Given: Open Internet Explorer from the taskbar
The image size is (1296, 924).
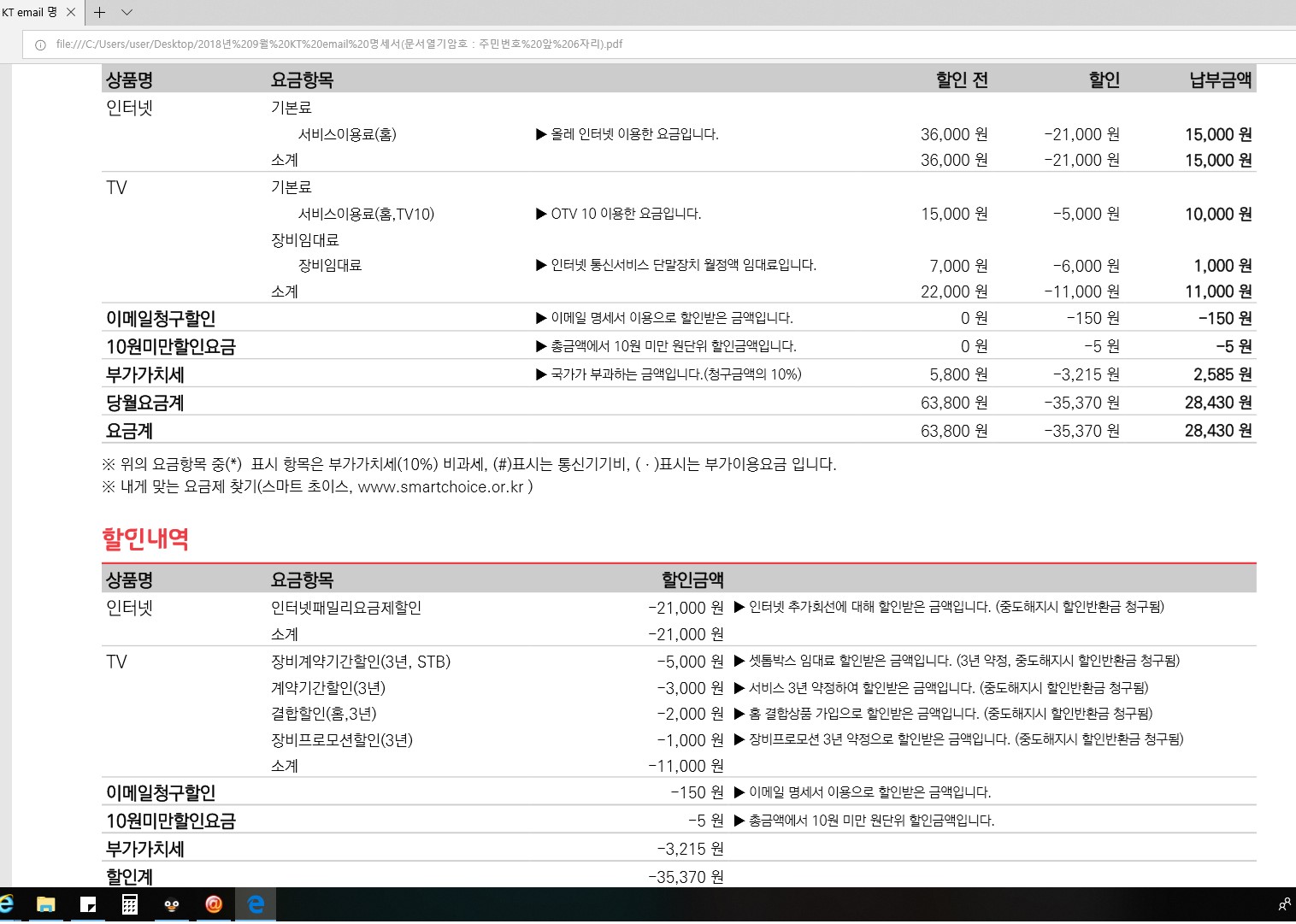Looking at the screenshot, I should [x=7, y=904].
